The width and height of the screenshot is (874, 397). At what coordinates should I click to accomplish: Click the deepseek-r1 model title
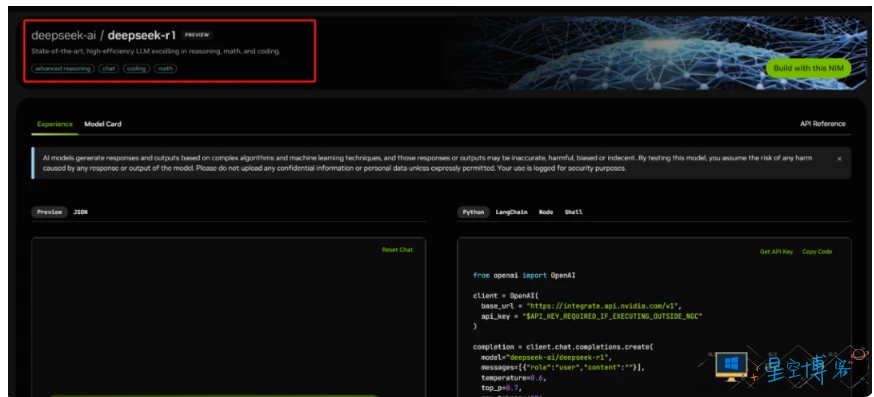point(142,35)
